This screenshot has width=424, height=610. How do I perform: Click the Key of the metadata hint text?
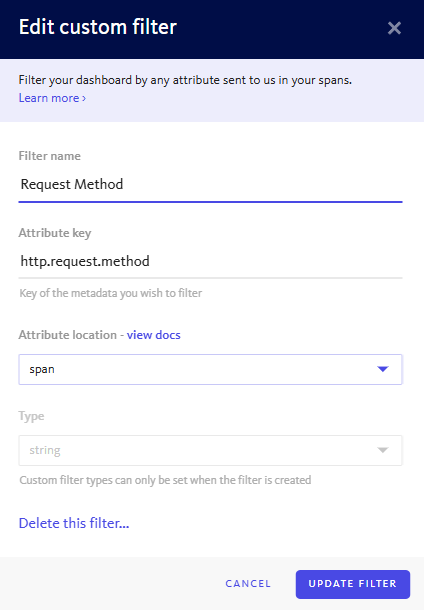point(111,293)
